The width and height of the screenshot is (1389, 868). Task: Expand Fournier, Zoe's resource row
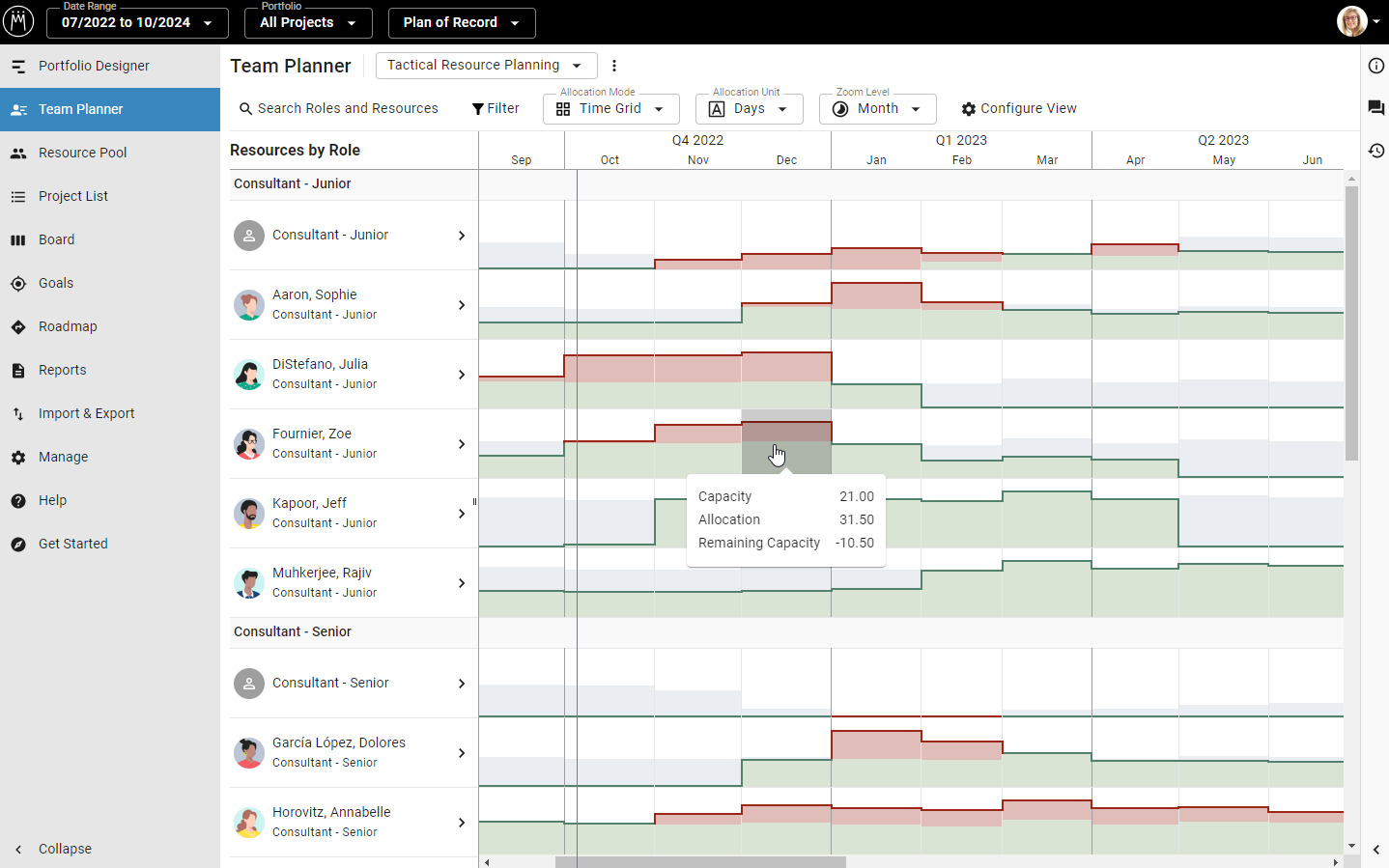click(x=462, y=443)
